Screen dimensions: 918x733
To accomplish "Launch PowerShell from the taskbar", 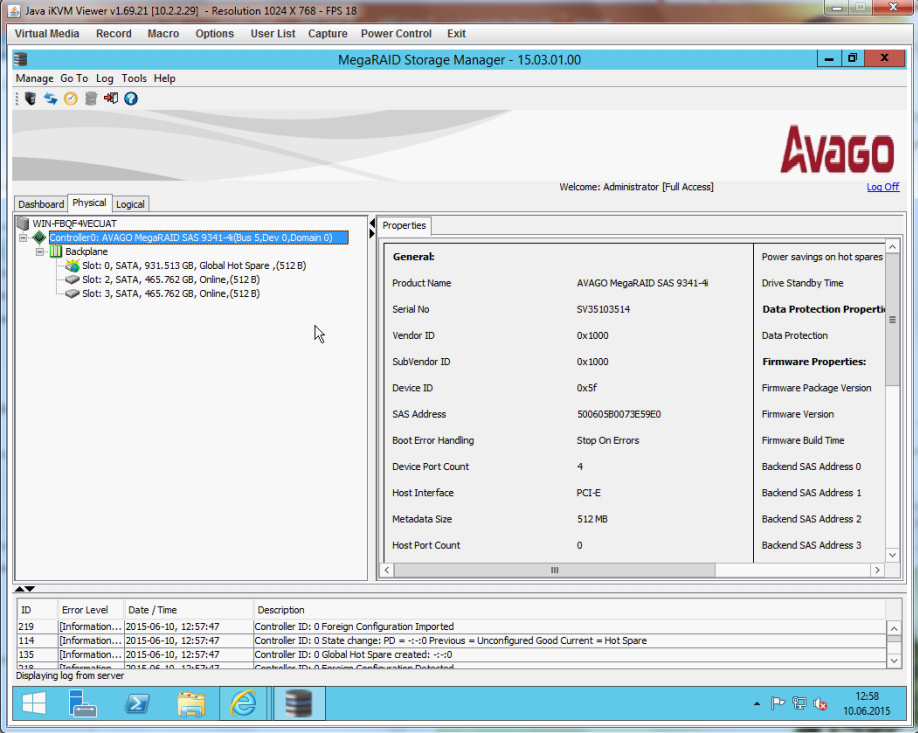I will (x=137, y=704).
